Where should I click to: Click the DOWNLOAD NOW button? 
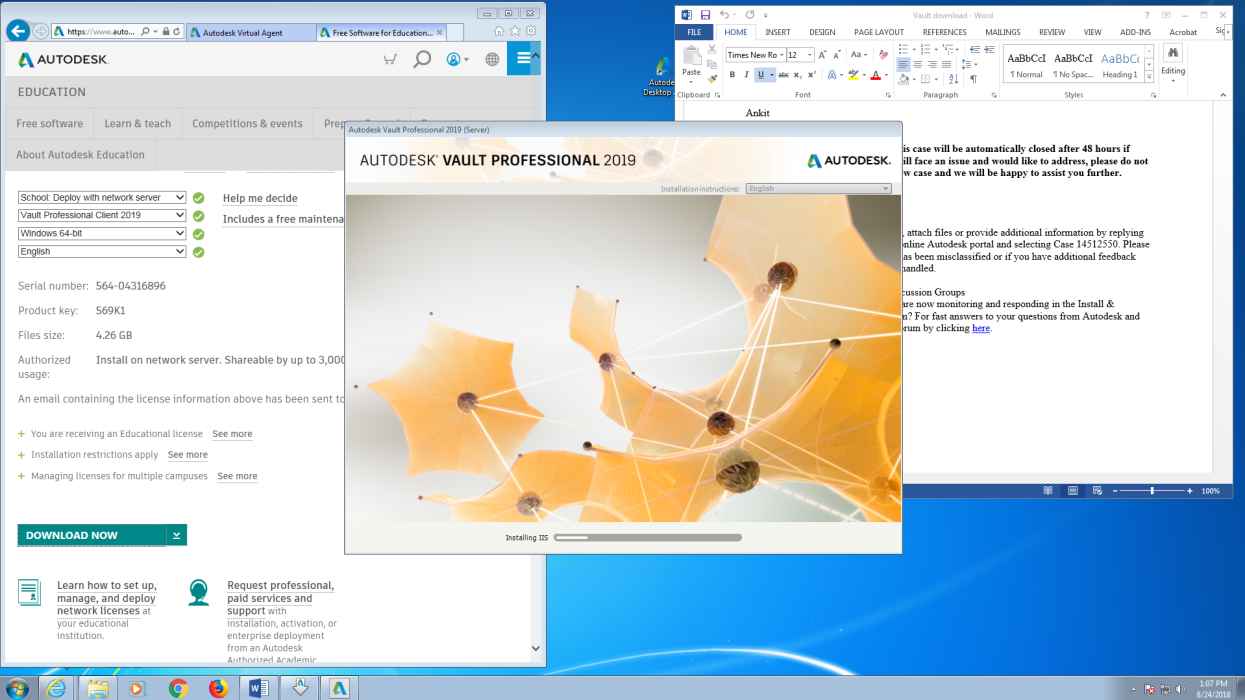[x=91, y=536]
